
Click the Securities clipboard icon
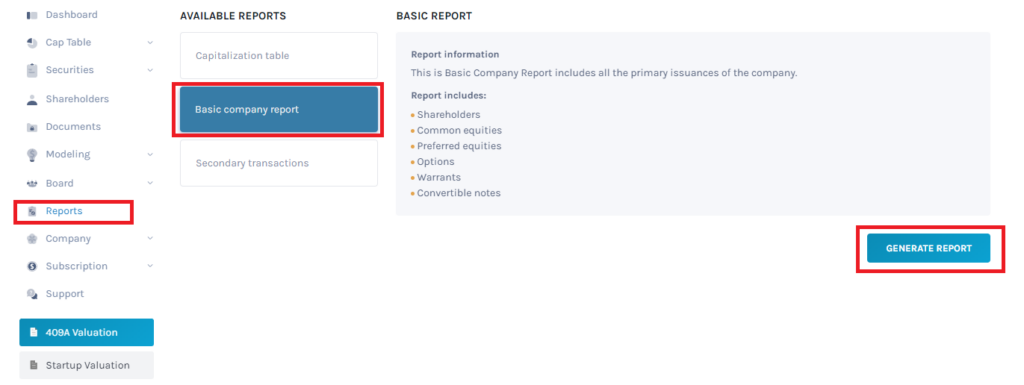[x=31, y=70]
